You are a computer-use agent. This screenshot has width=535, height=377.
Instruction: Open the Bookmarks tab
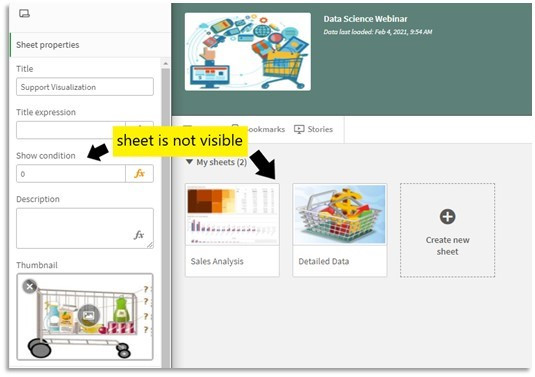coord(258,129)
